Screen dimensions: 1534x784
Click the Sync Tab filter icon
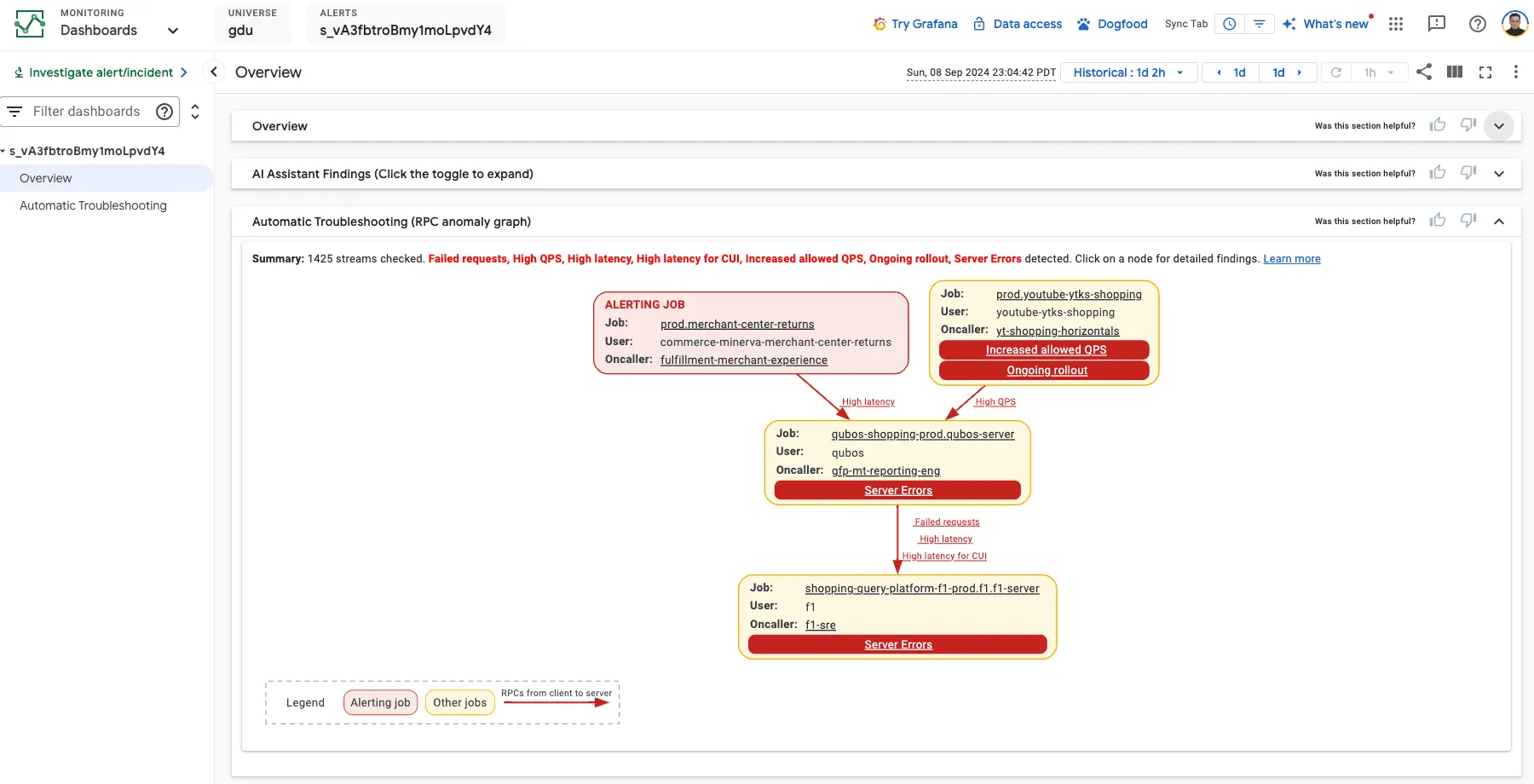(x=1259, y=24)
